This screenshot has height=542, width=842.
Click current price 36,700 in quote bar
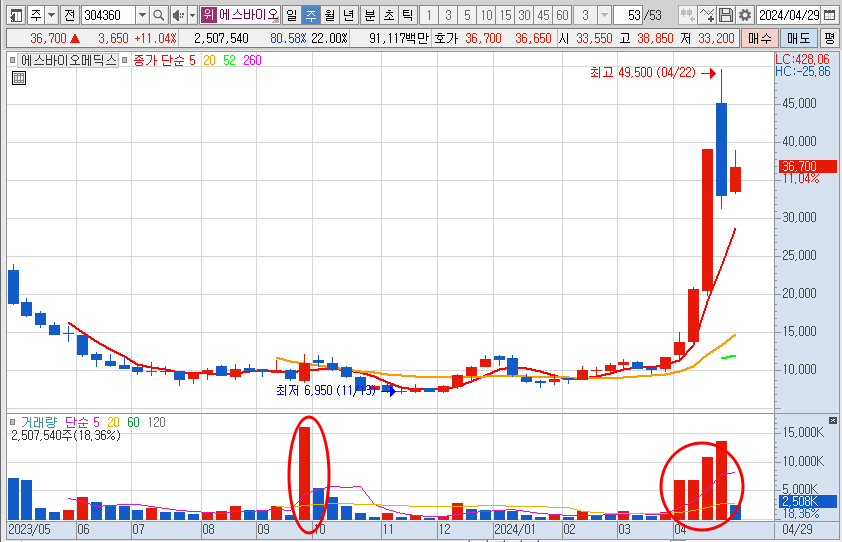point(48,39)
